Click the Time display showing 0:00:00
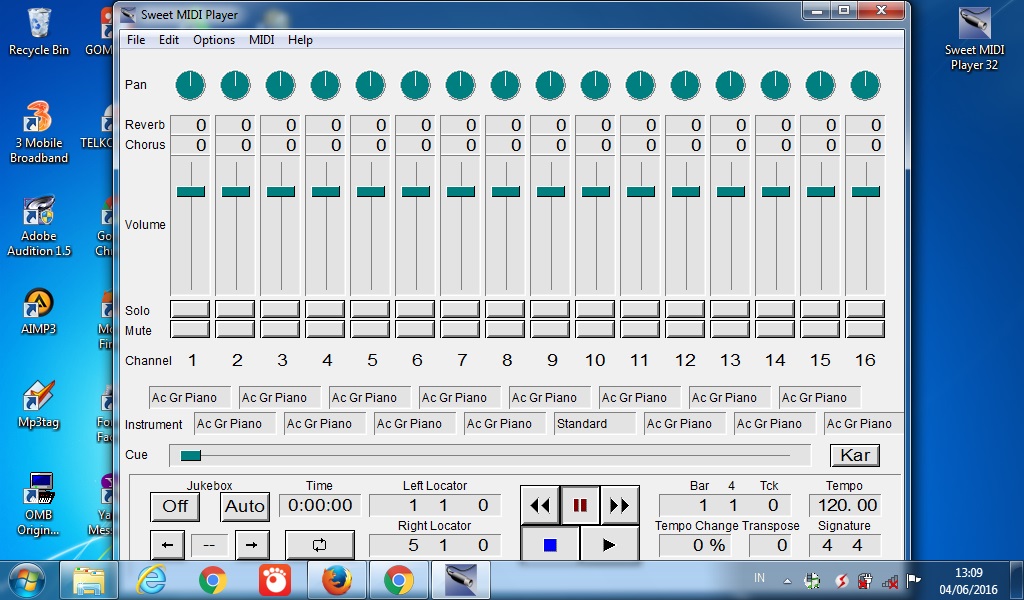This screenshot has height=600, width=1024. click(x=320, y=505)
